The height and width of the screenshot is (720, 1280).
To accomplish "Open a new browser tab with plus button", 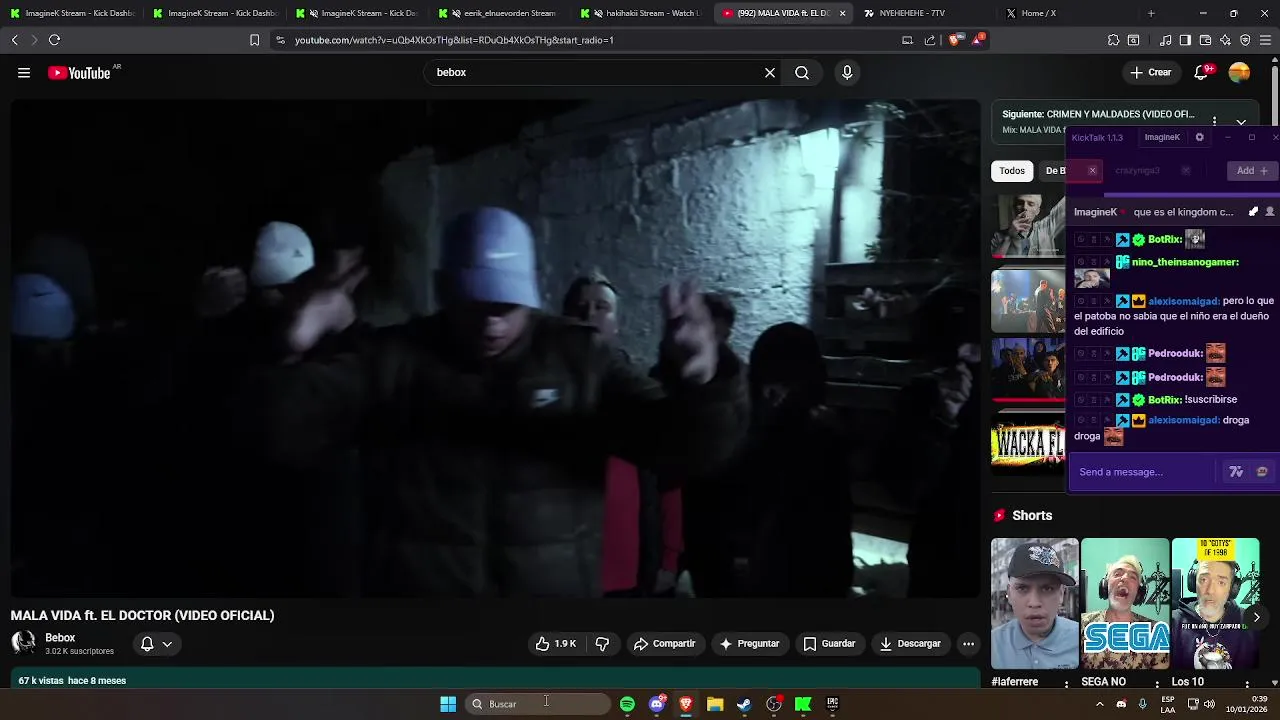I will (x=1151, y=14).
